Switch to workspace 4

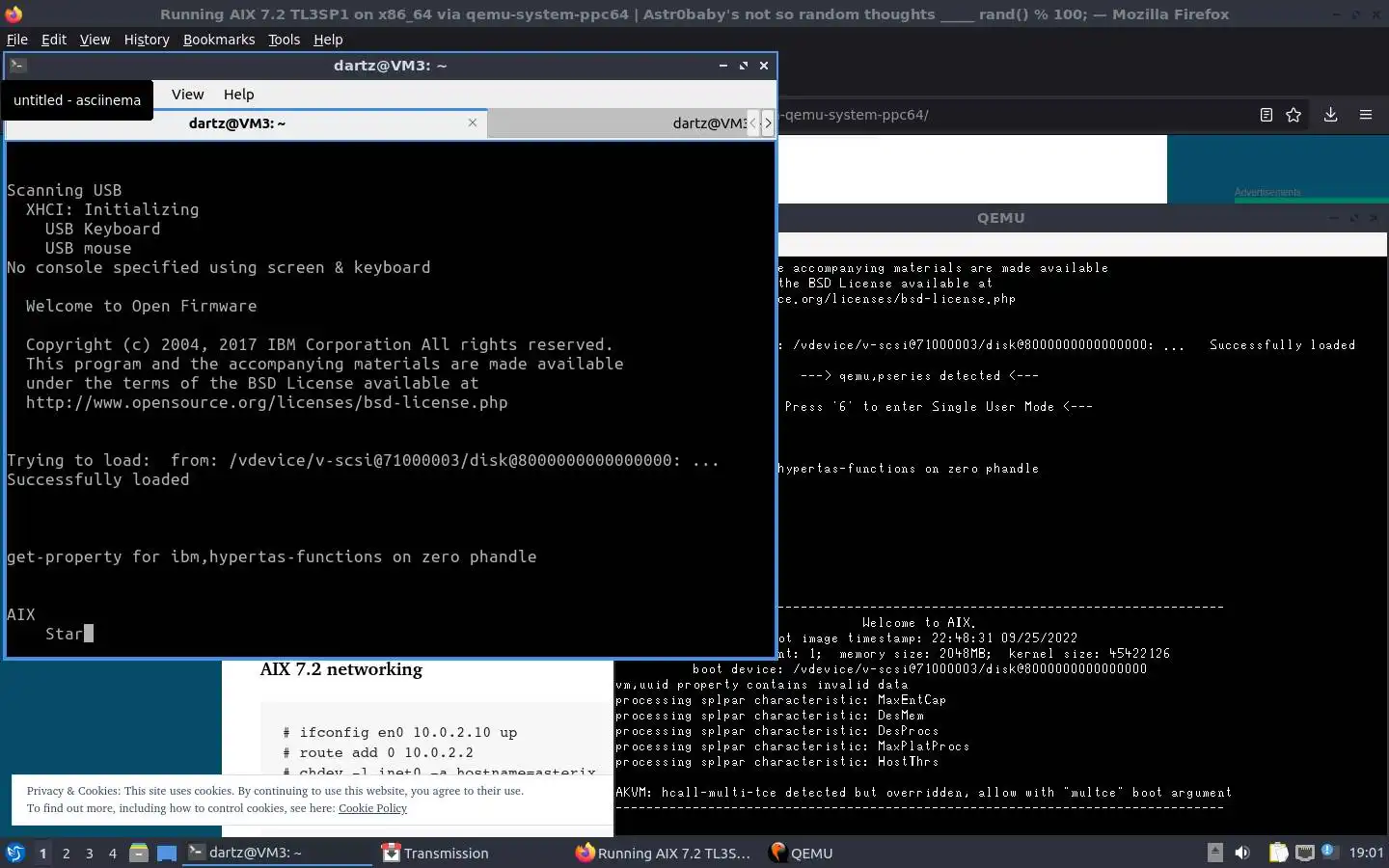coord(113,853)
